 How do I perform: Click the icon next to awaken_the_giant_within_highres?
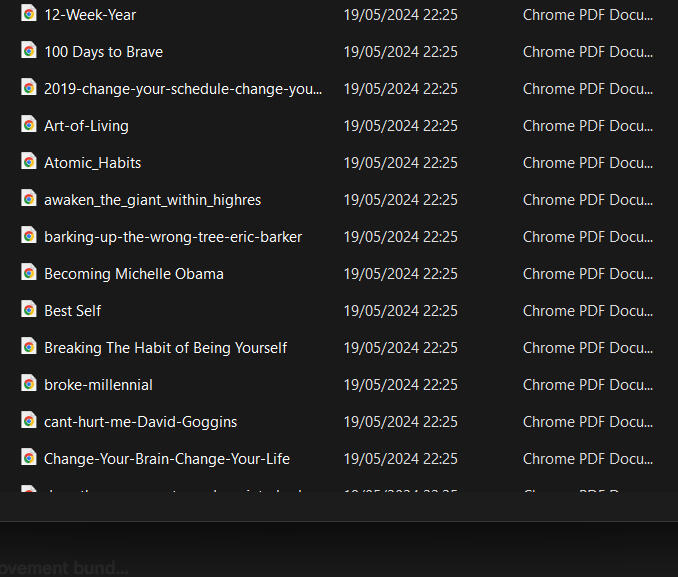[x=29, y=199]
